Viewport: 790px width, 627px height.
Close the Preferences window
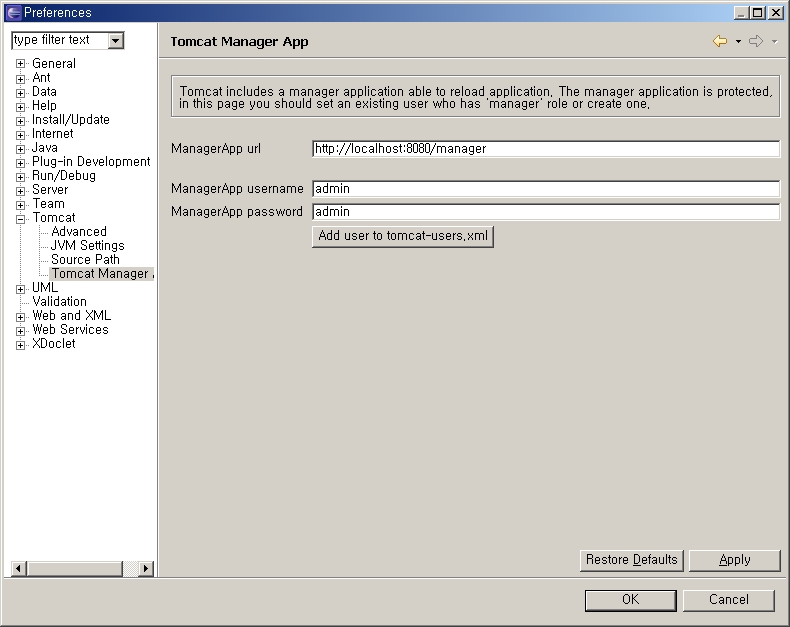(x=776, y=13)
